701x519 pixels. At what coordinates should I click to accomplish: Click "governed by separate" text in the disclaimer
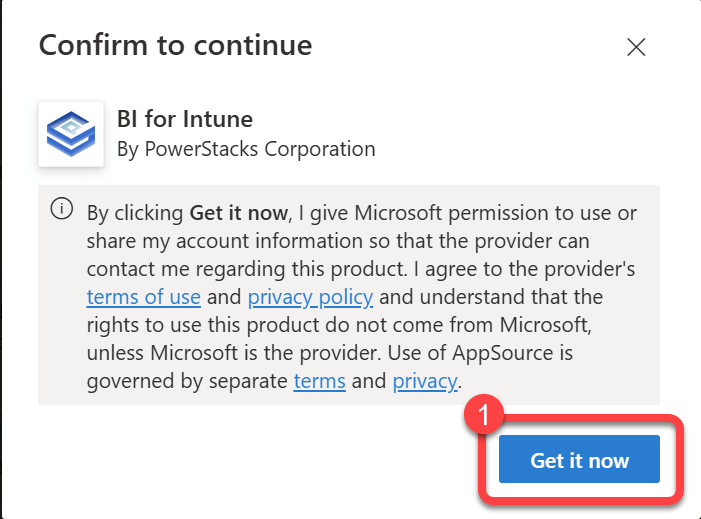187,381
